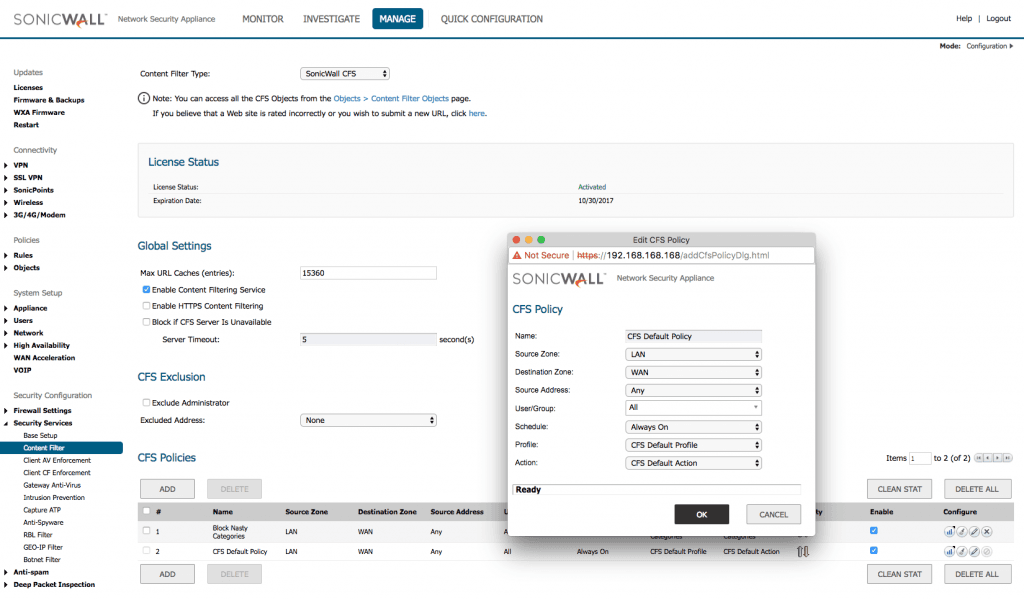This screenshot has height=600, width=1024.
Task: Uncheck Enable for CFS Default Policy row
Action: (x=874, y=550)
